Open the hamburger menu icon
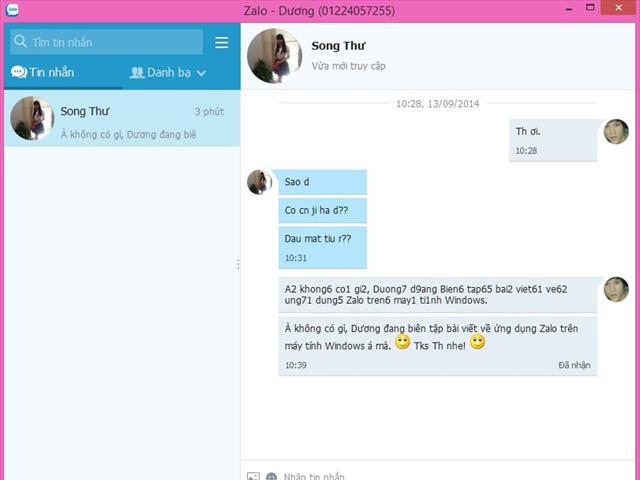Screen dimensions: 640x480 point(222,42)
